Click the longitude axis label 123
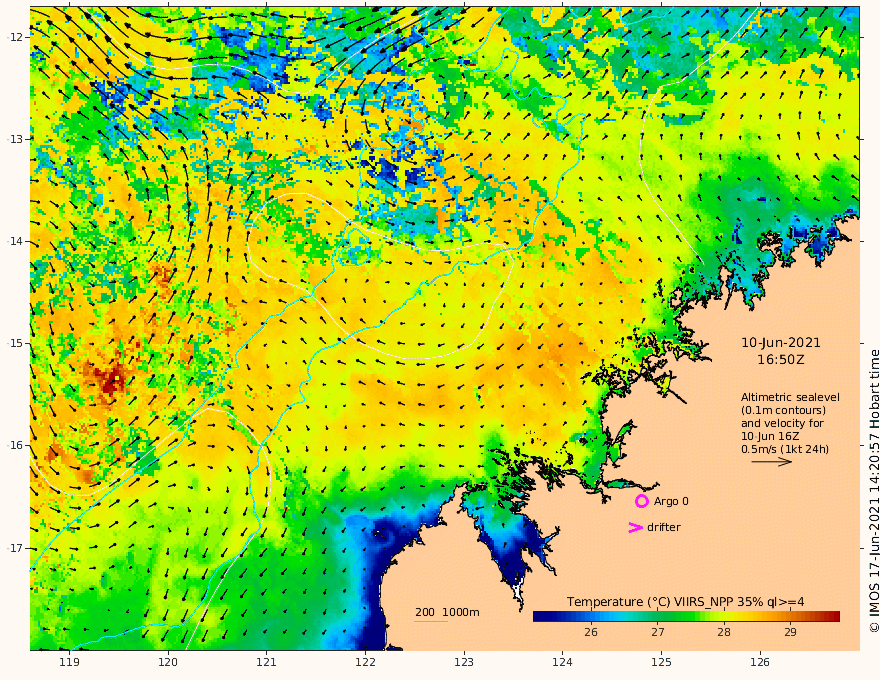The height and width of the screenshot is (680, 880). [x=464, y=662]
